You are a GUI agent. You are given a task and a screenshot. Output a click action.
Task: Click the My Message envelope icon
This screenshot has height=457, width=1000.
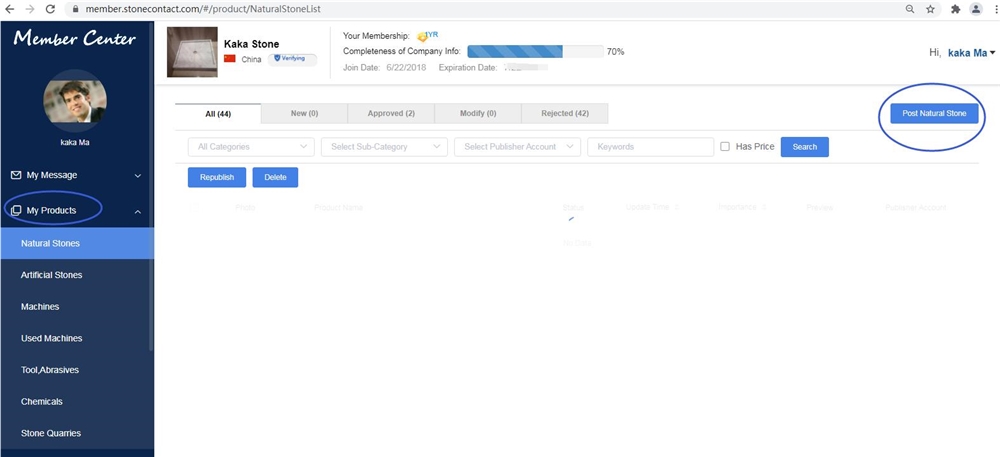[16, 175]
